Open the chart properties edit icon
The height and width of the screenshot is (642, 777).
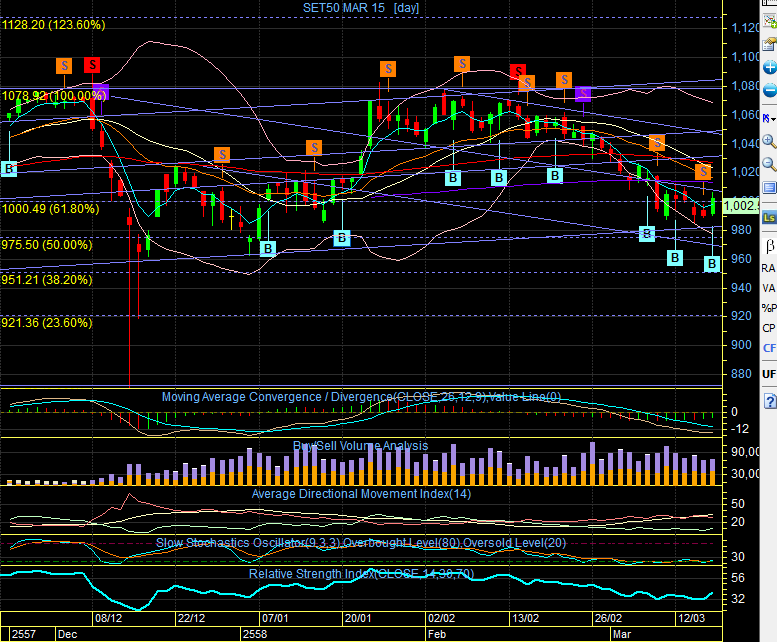point(770,44)
